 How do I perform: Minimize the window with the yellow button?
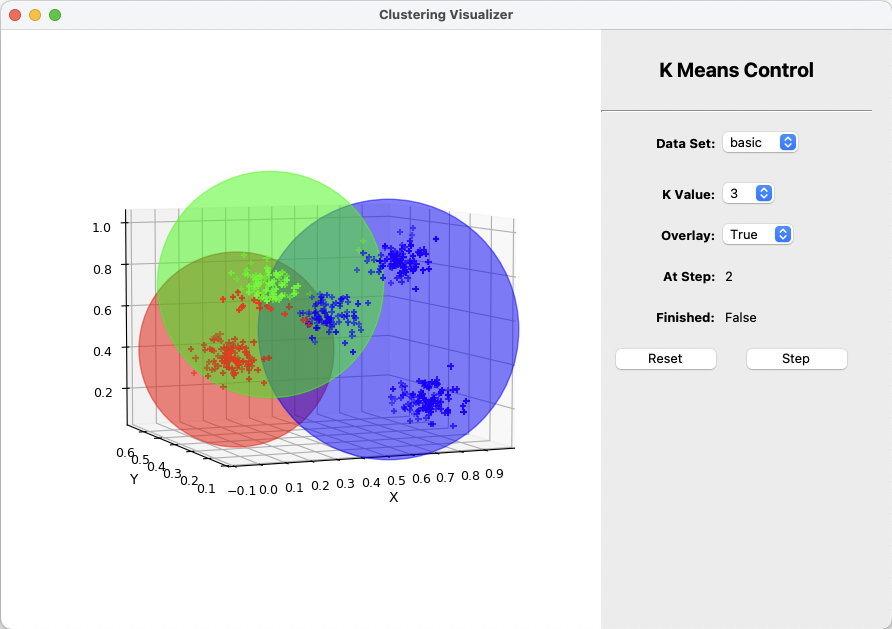click(x=35, y=15)
